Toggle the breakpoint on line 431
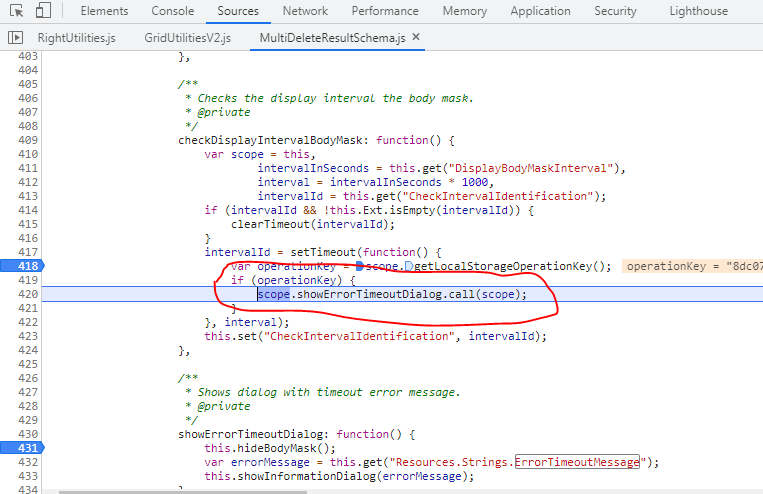The height and width of the screenshot is (494, 763). 22,448
